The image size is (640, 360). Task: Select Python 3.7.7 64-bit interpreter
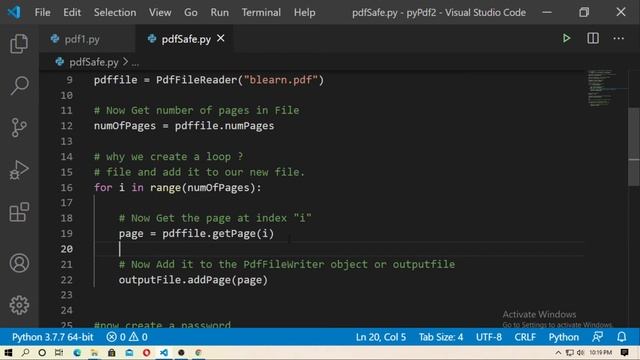point(53,337)
